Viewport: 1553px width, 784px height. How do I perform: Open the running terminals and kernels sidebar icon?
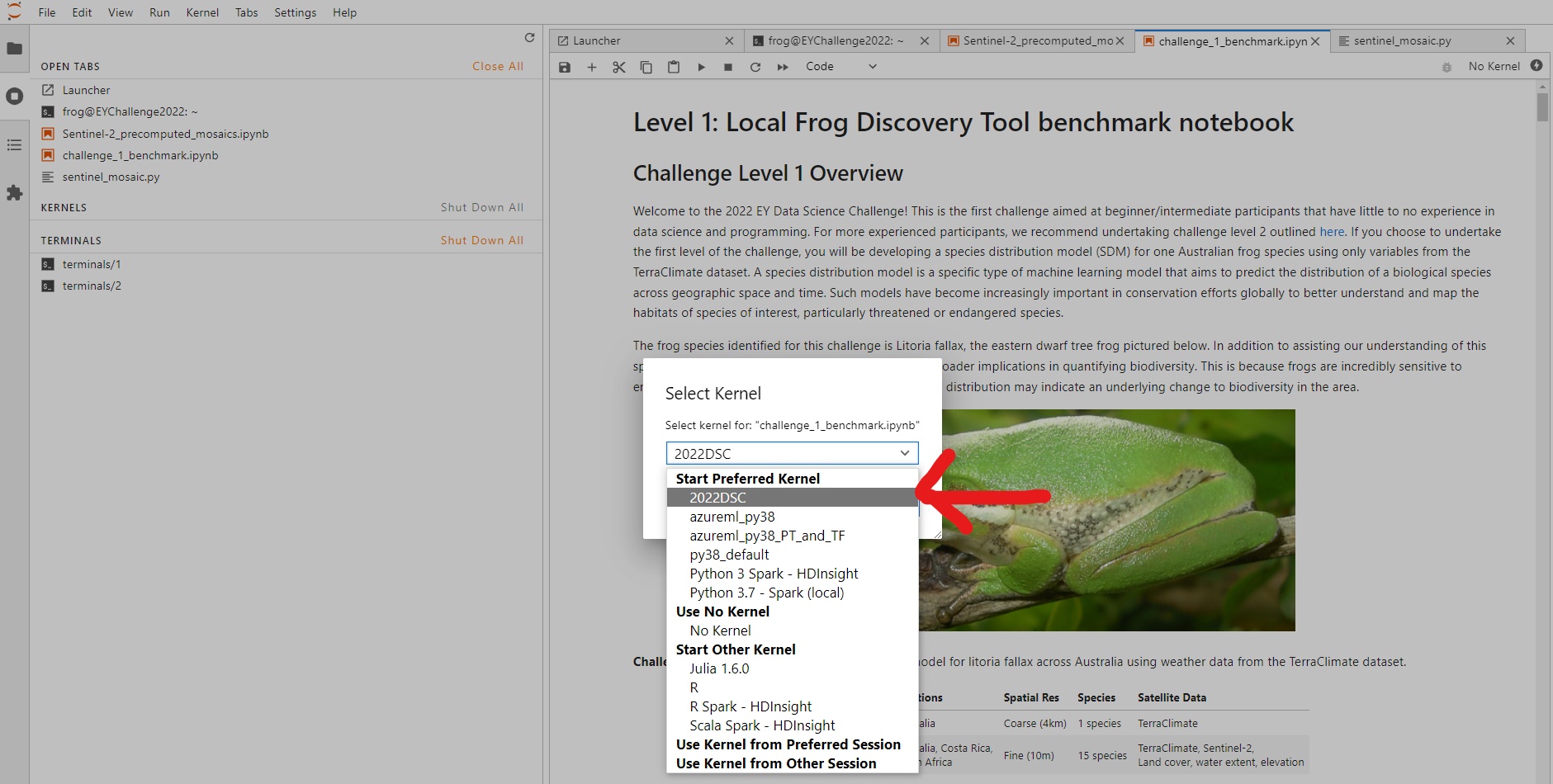point(14,97)
